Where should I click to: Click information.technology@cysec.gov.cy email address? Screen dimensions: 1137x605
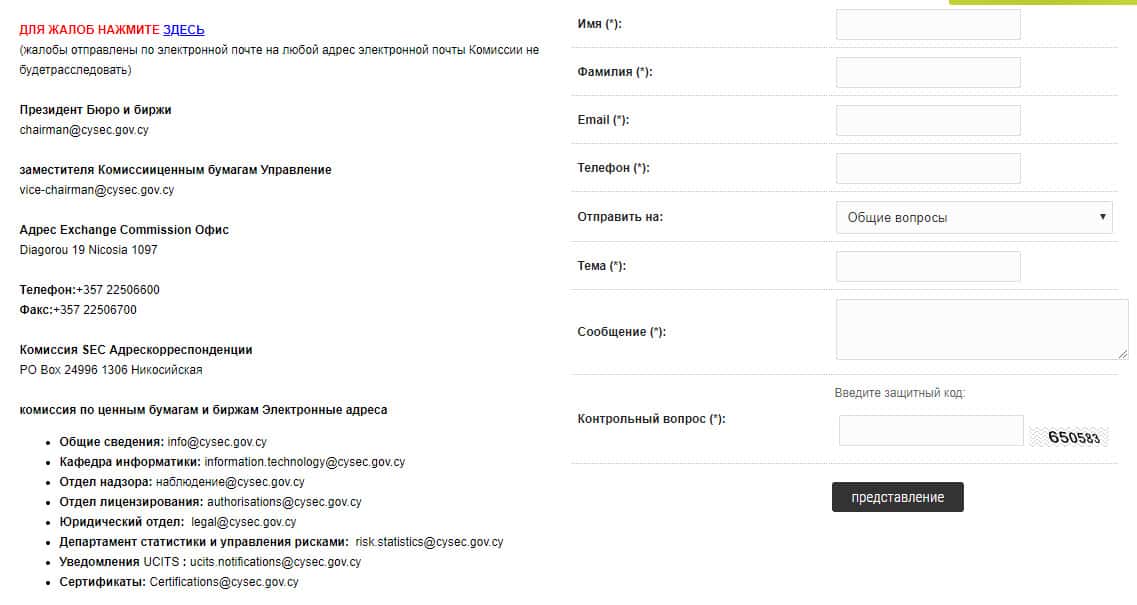(x=304, y=462)
